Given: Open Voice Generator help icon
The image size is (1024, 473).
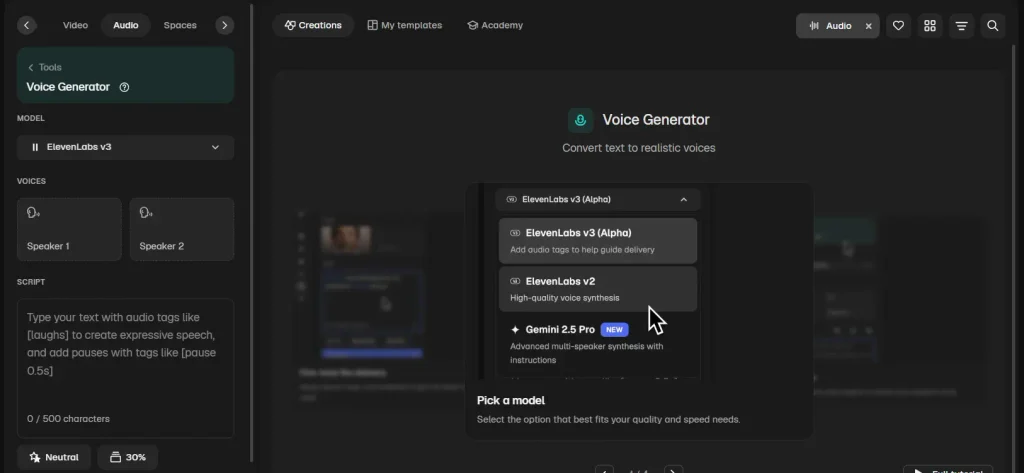Looking at the screenshot, I should coord(124,88).
